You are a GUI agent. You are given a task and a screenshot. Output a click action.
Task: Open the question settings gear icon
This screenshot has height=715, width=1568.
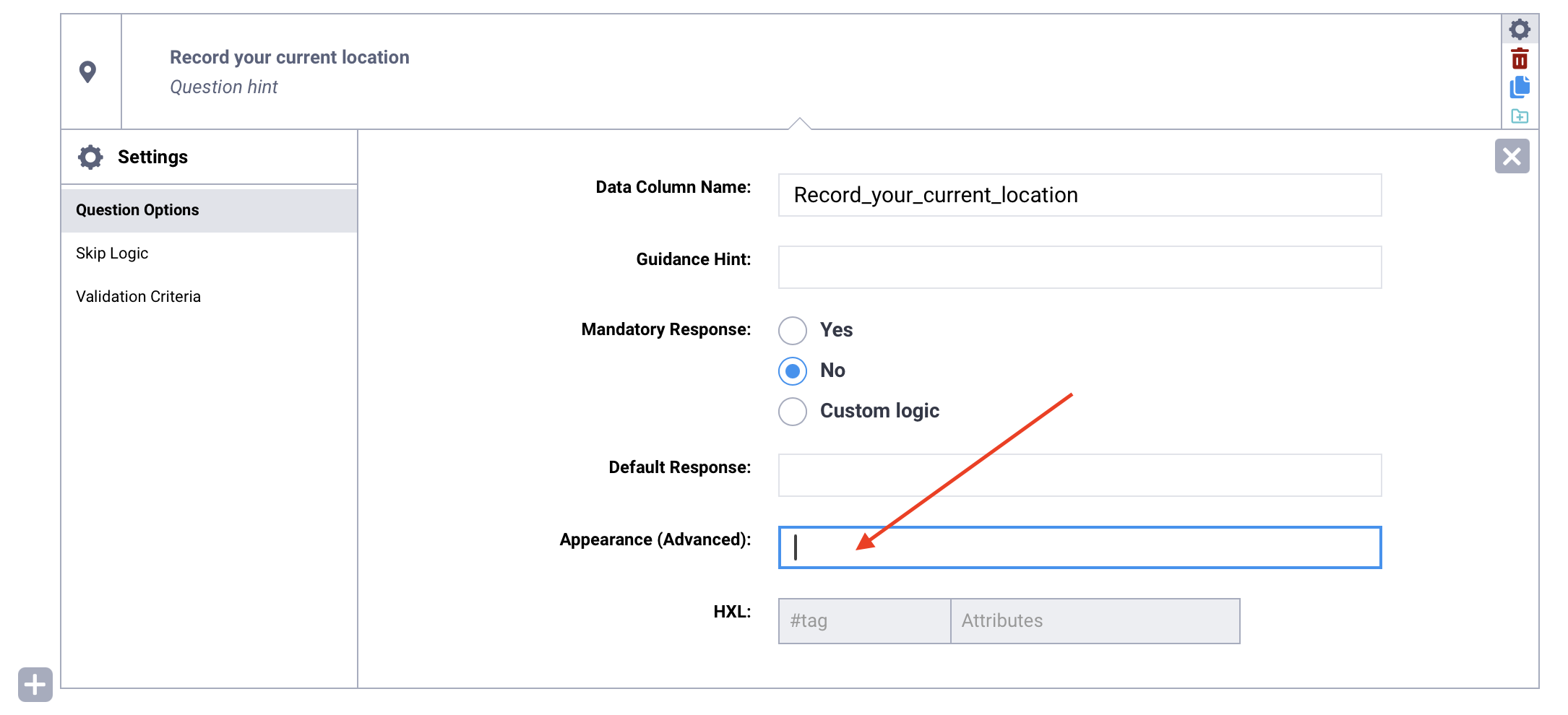point(1520,29)
